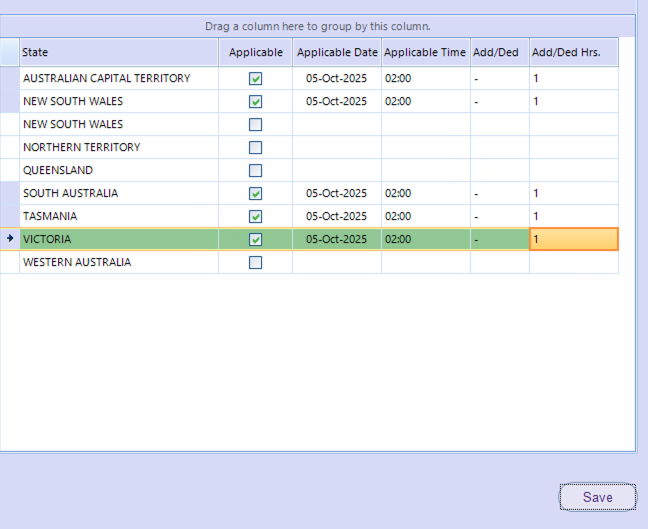Click the group-by-column drop panel
648x529 pixels.
[317, 26]
